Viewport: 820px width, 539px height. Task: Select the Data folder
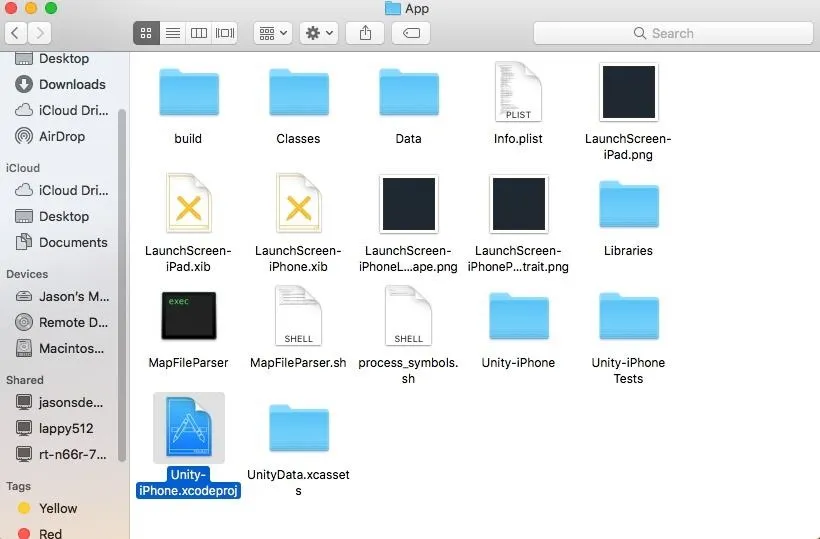coord(408,93)
